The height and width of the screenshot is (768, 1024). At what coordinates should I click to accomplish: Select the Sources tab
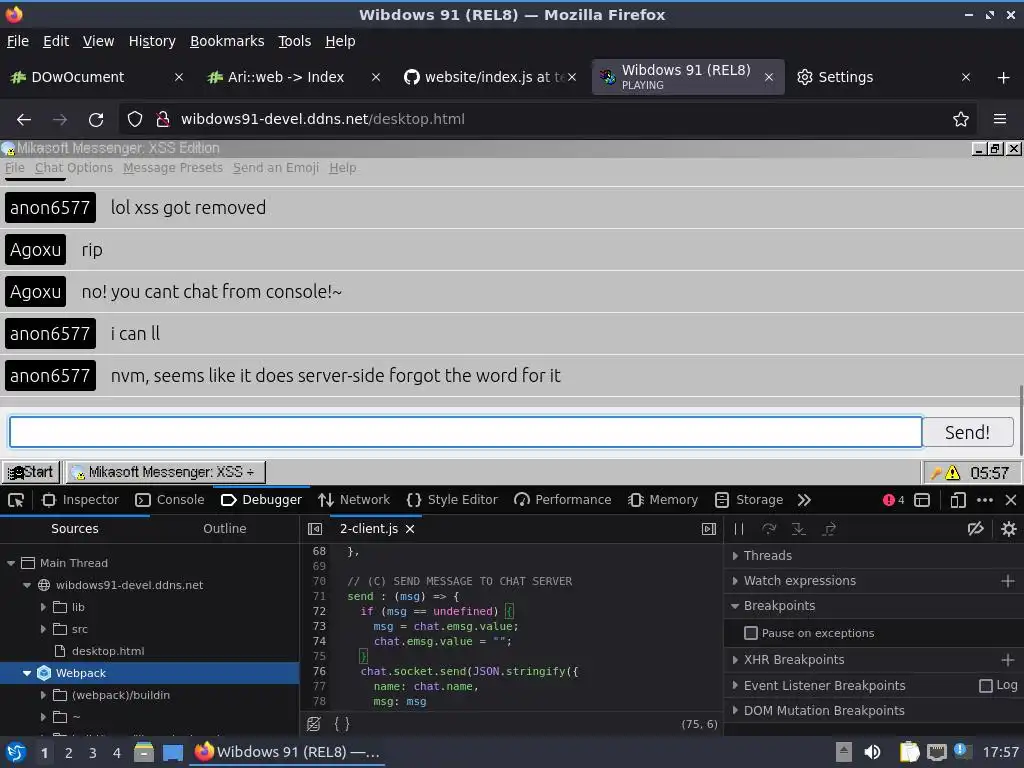click(x=74, y=528)
